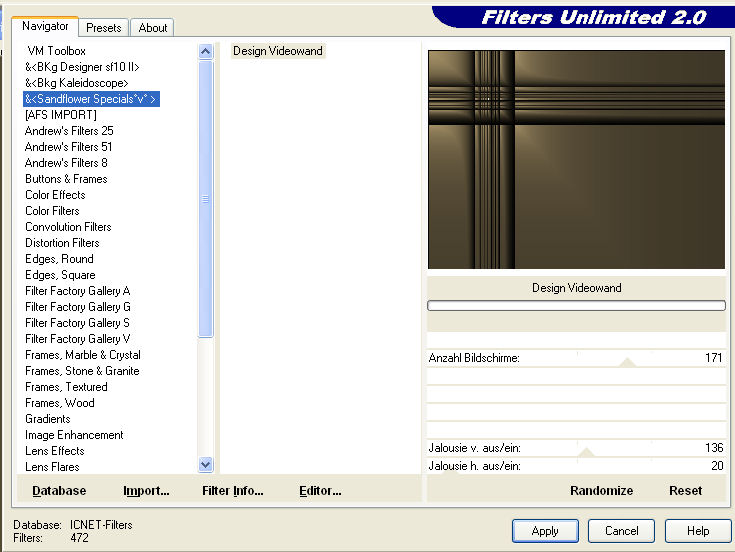Click the filter list scrollbar thumb

205,199
